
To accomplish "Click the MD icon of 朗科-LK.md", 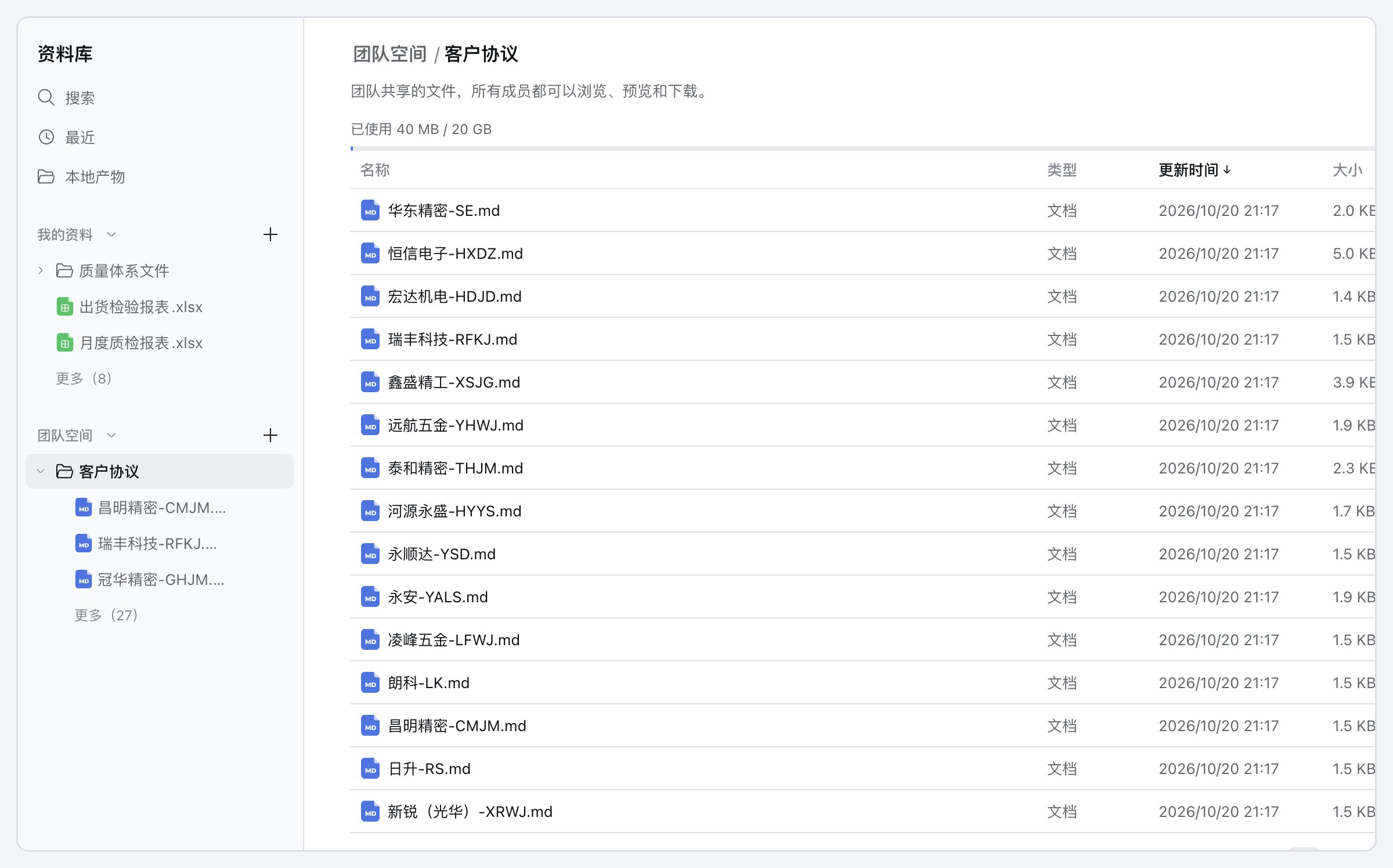I will [x=370, y=682].
